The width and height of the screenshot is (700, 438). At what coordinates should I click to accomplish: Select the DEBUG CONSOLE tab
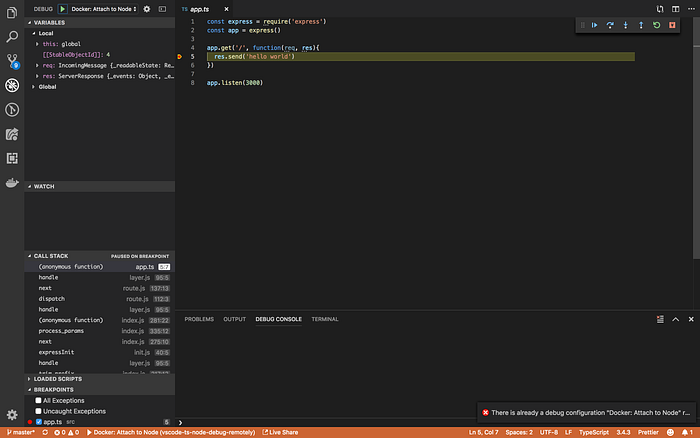[x=279, y=319]
